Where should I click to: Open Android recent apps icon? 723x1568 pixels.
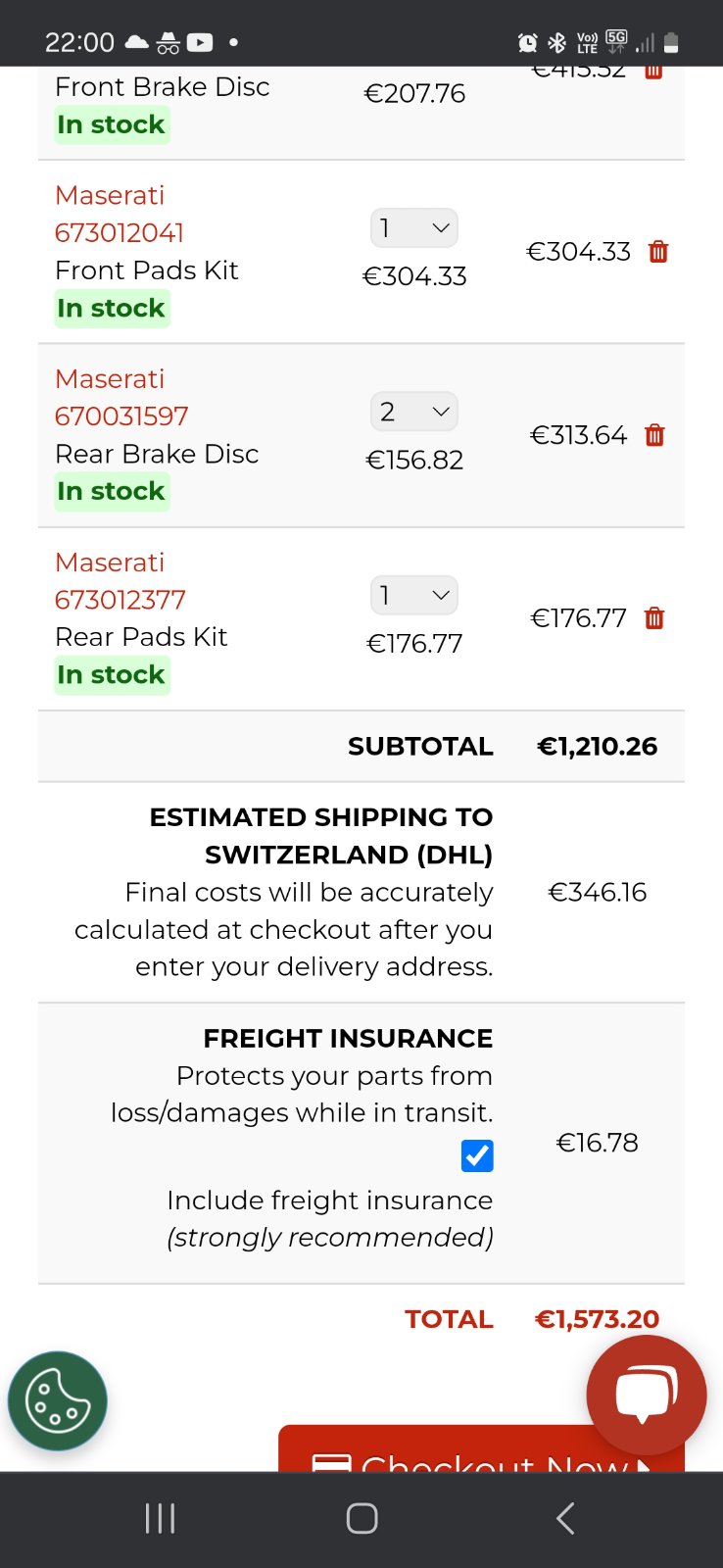click(x=160, y=1518)
